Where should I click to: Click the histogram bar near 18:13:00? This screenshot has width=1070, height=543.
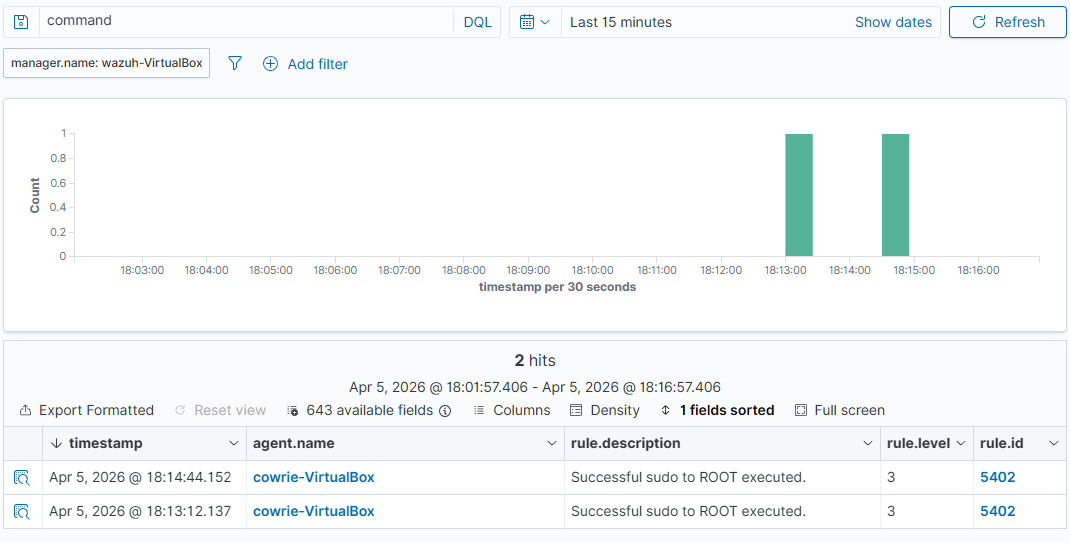[798, 195]
